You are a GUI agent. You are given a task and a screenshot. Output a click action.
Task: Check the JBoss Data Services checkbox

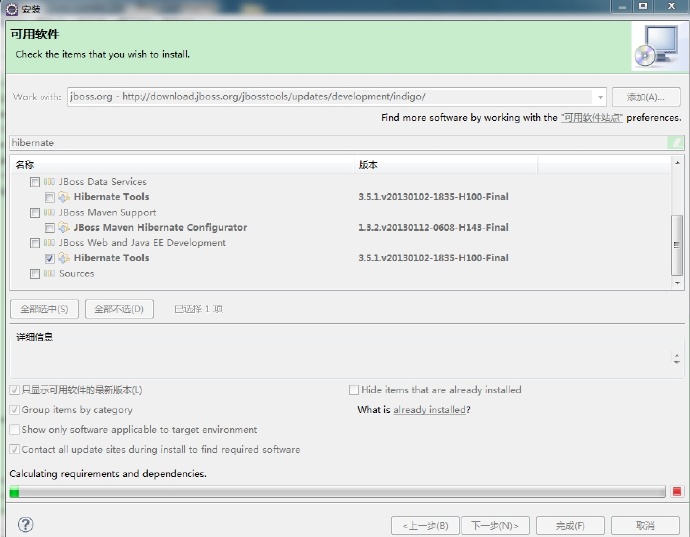35,182
